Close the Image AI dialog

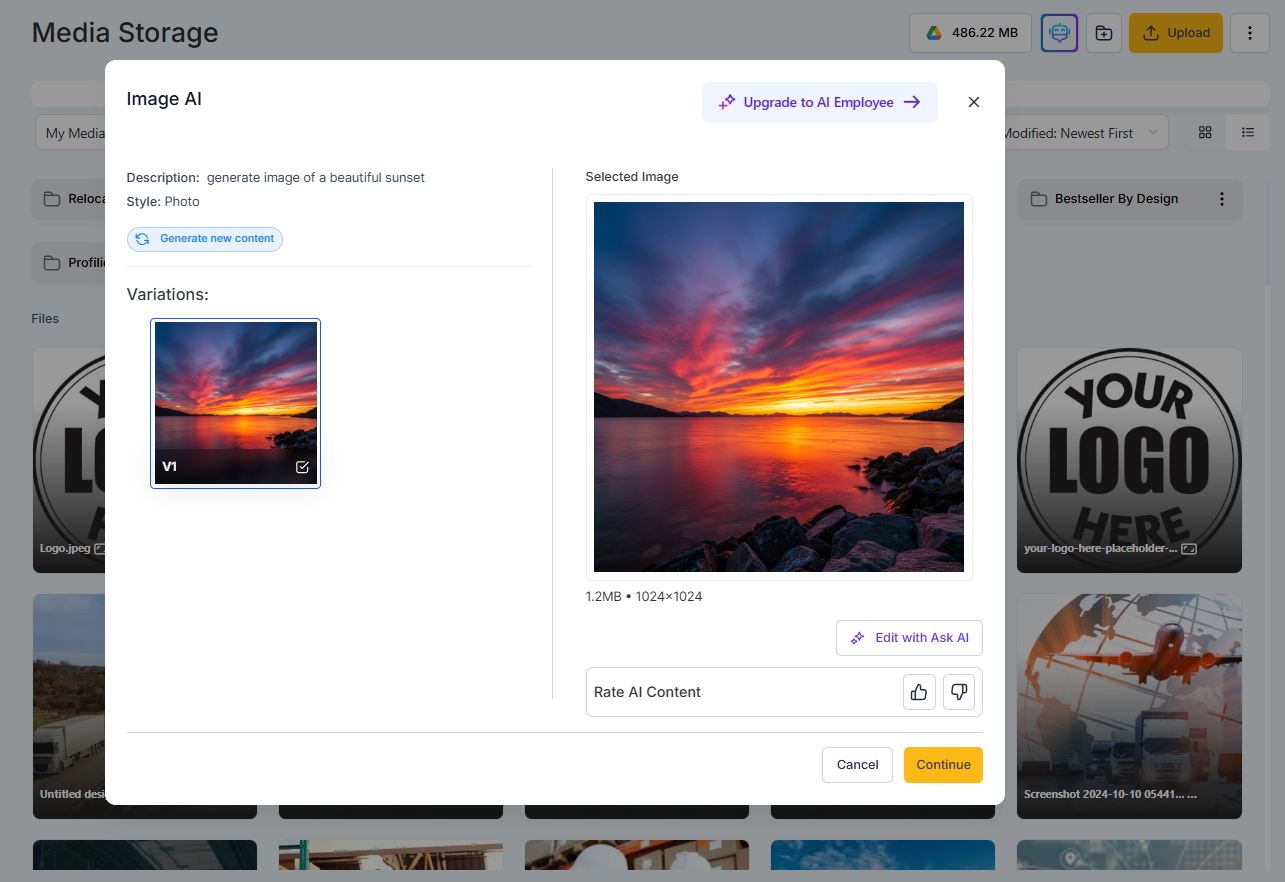[x=974, y=102]
